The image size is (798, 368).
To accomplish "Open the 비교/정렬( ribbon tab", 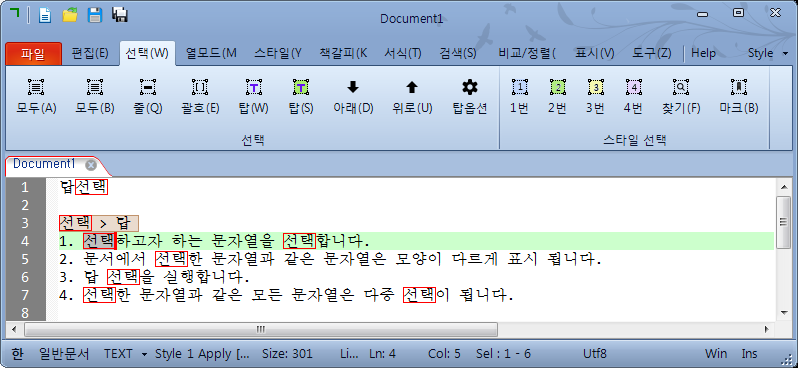I will [x=526, y=53].
